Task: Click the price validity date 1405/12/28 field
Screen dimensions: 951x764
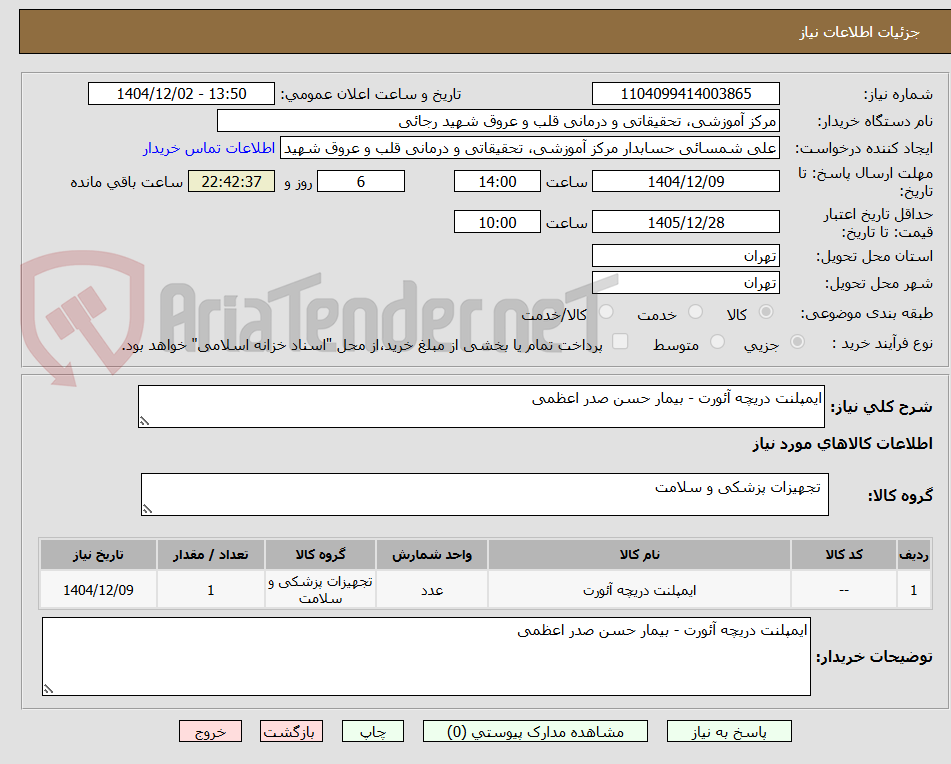Action: point(685,222)
